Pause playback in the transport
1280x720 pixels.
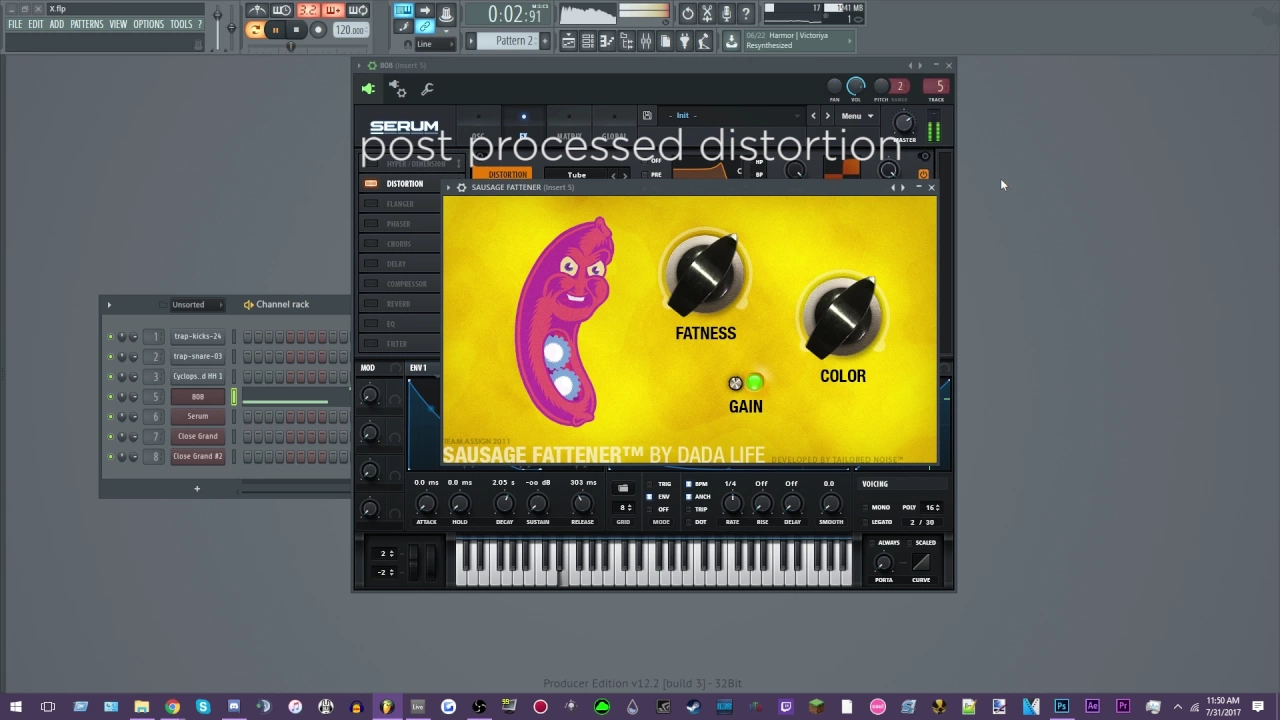(x=275, y=30)
